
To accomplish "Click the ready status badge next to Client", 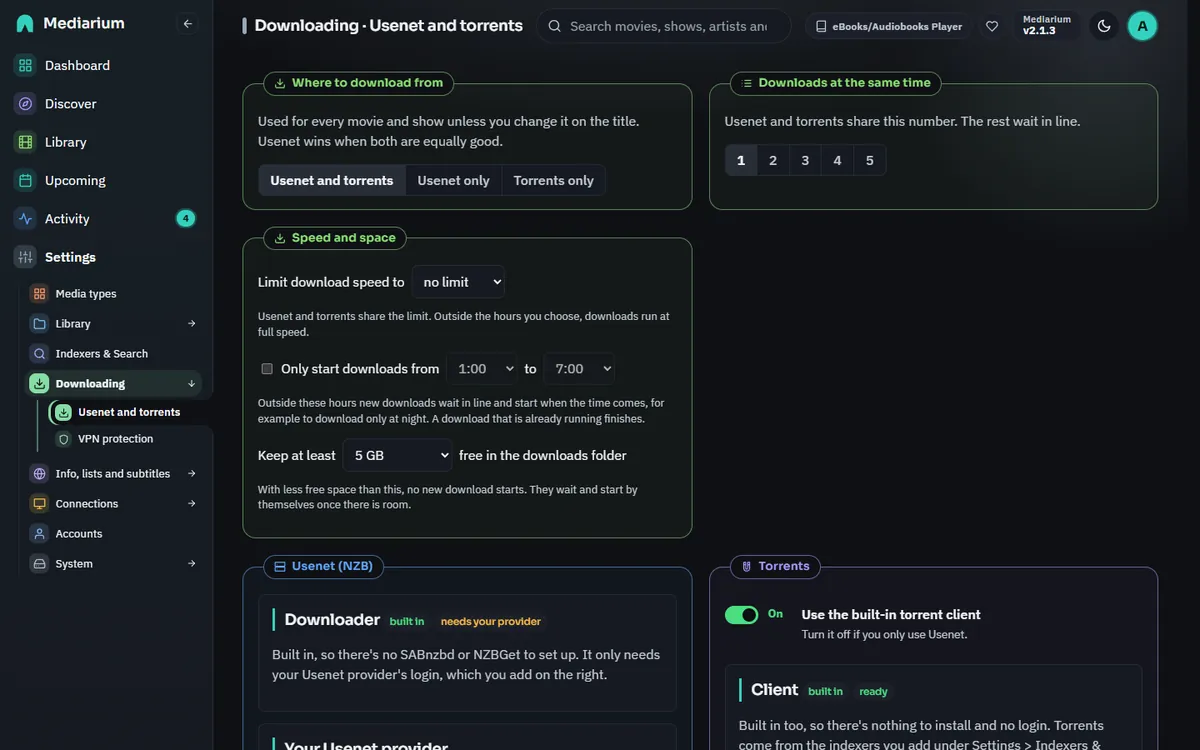I will click(x=873, y=691).
